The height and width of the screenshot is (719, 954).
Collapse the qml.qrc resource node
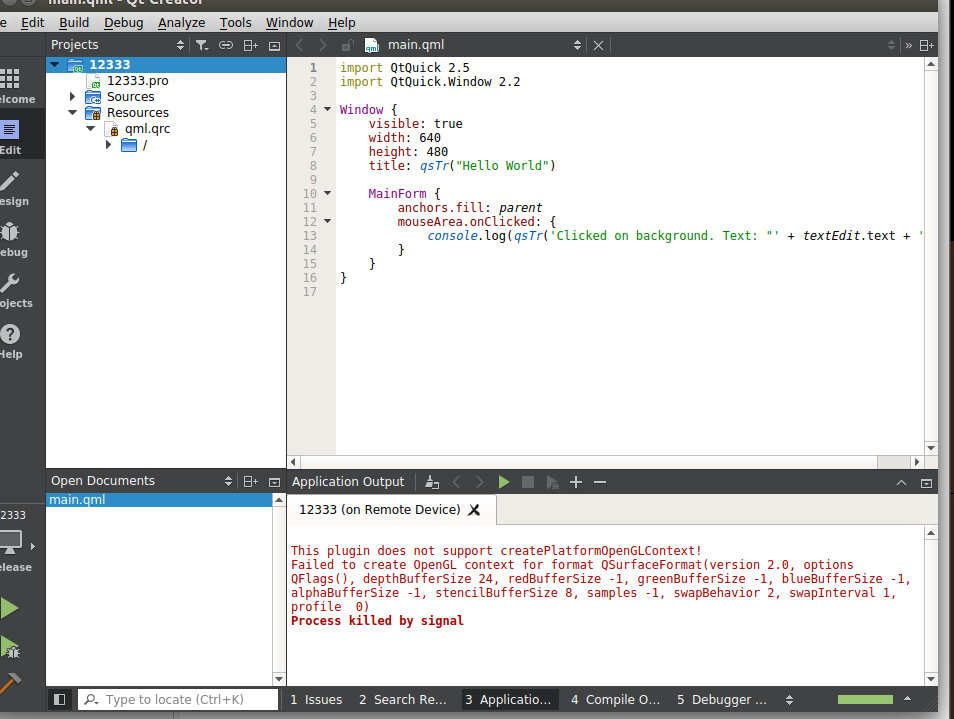(x=91, y=129)
